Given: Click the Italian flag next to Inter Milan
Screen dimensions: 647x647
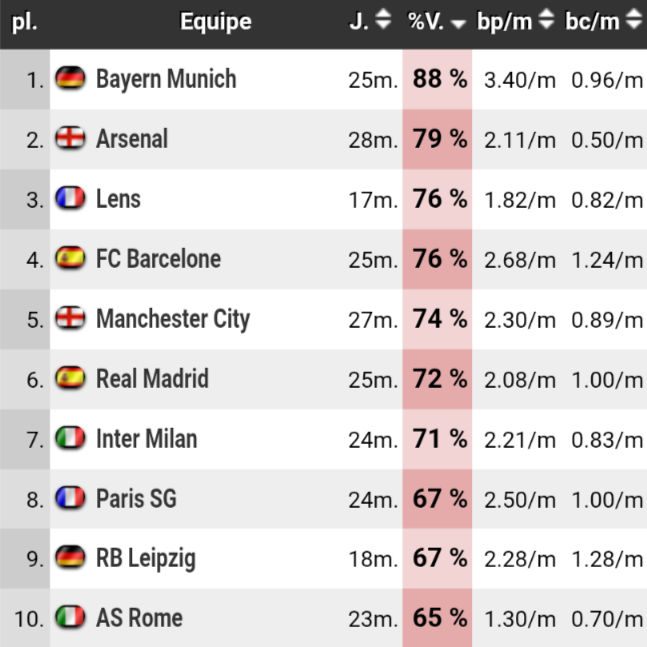Looking at the screenshot, I should point(70,439).
